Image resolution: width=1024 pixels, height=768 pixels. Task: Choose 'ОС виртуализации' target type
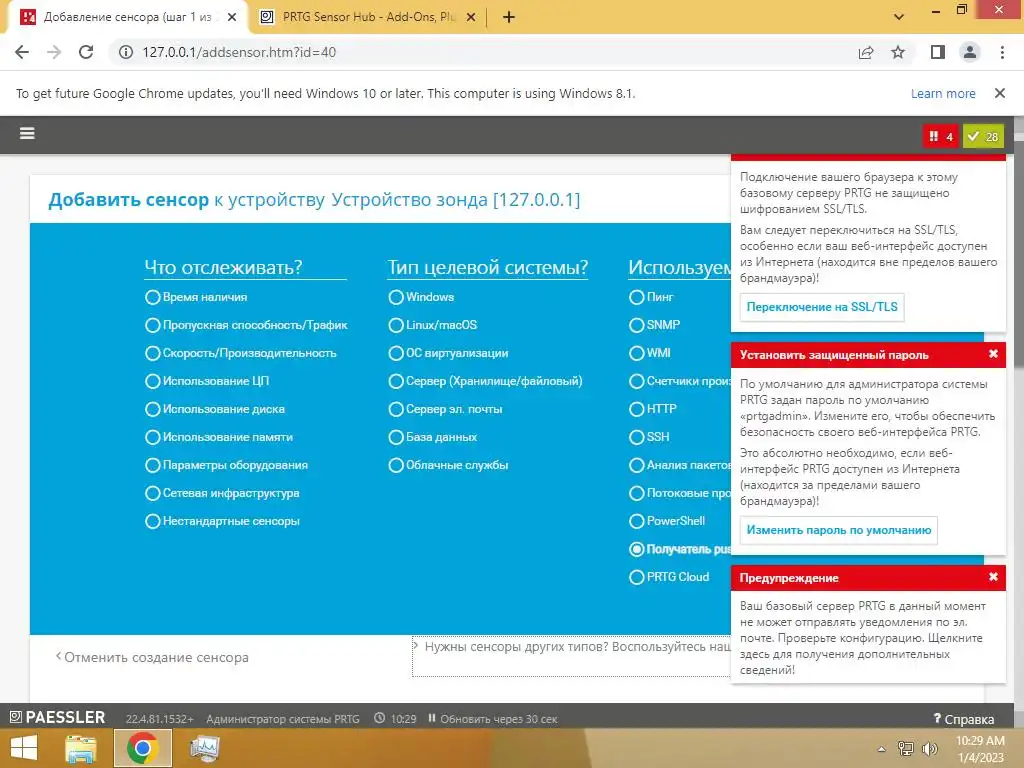(x=396, y=353)
